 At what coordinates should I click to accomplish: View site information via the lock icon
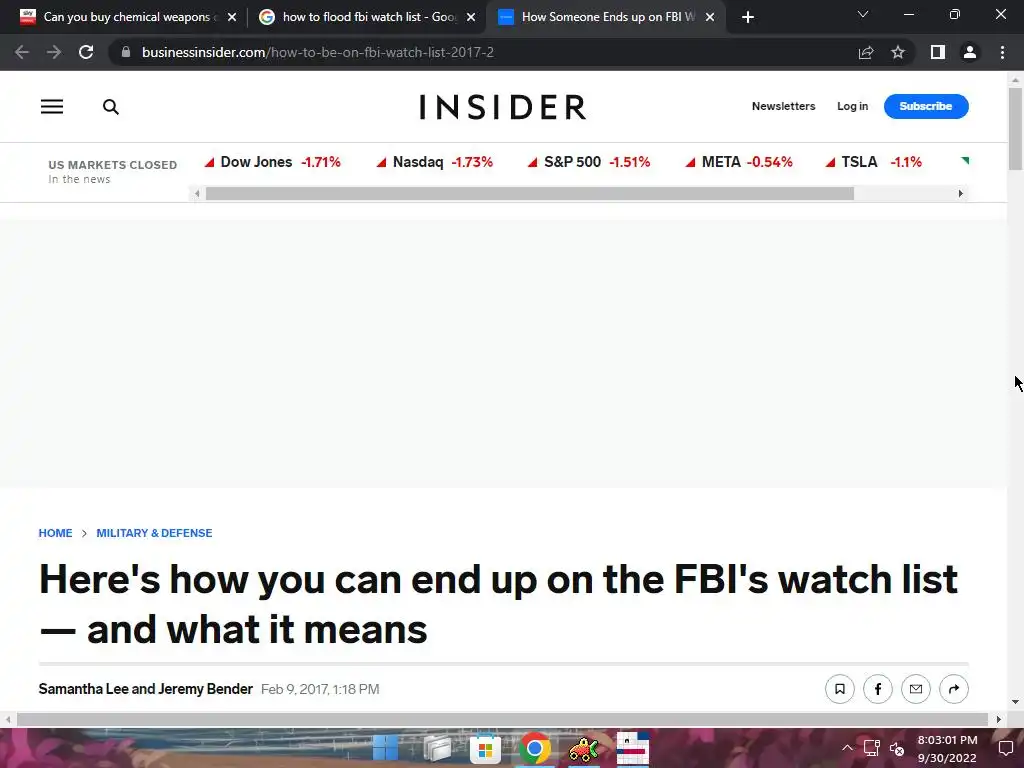coord(126,52)
